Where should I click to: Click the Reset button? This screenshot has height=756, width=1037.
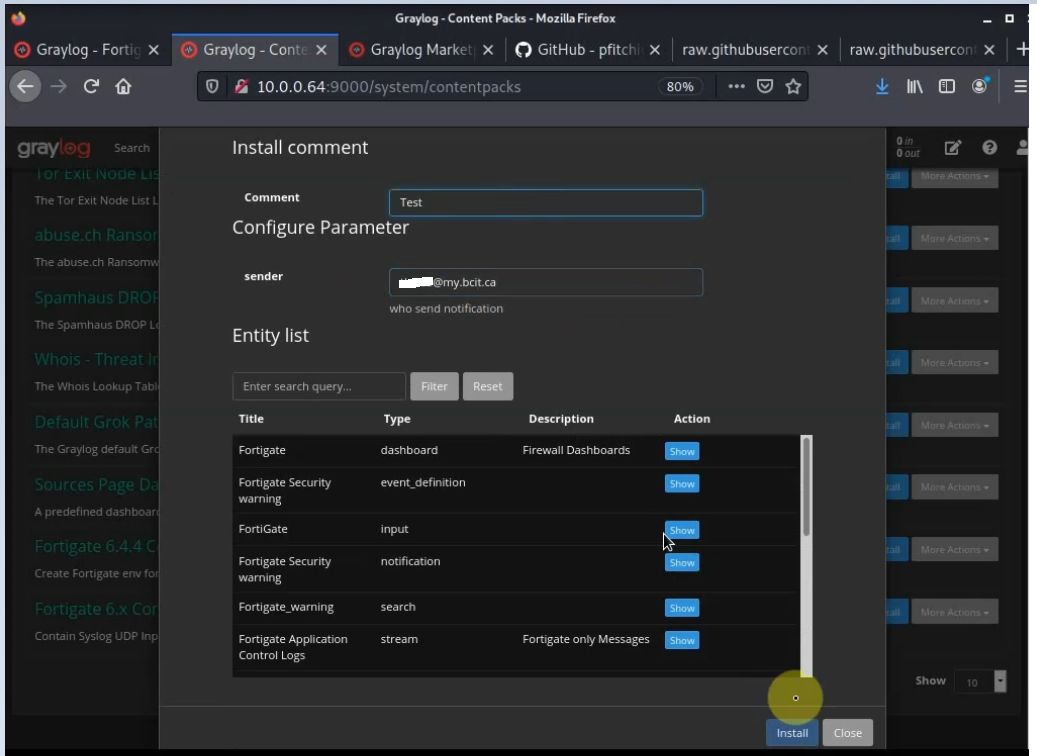coord(487,386)
